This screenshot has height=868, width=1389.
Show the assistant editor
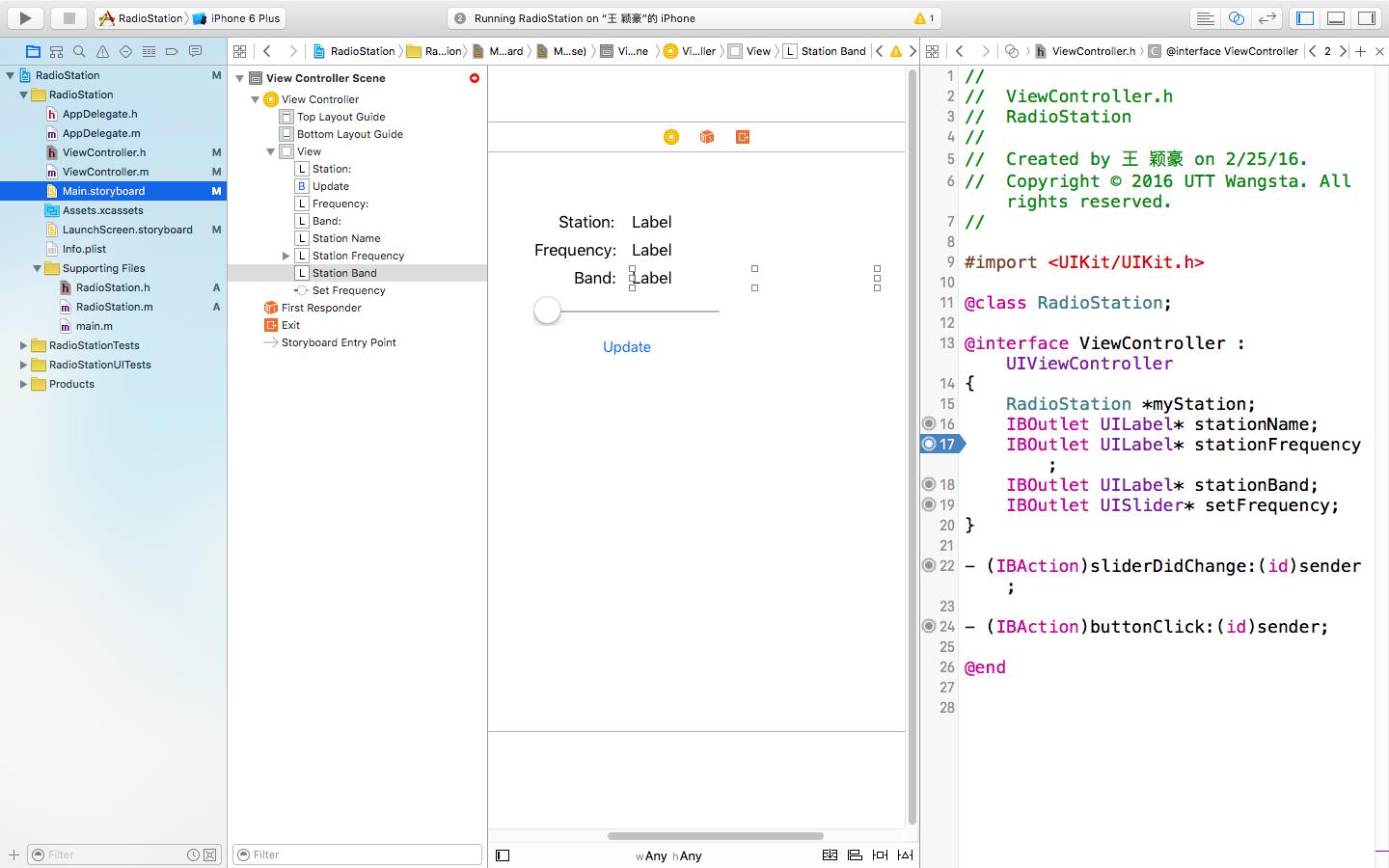[1236, 17]
